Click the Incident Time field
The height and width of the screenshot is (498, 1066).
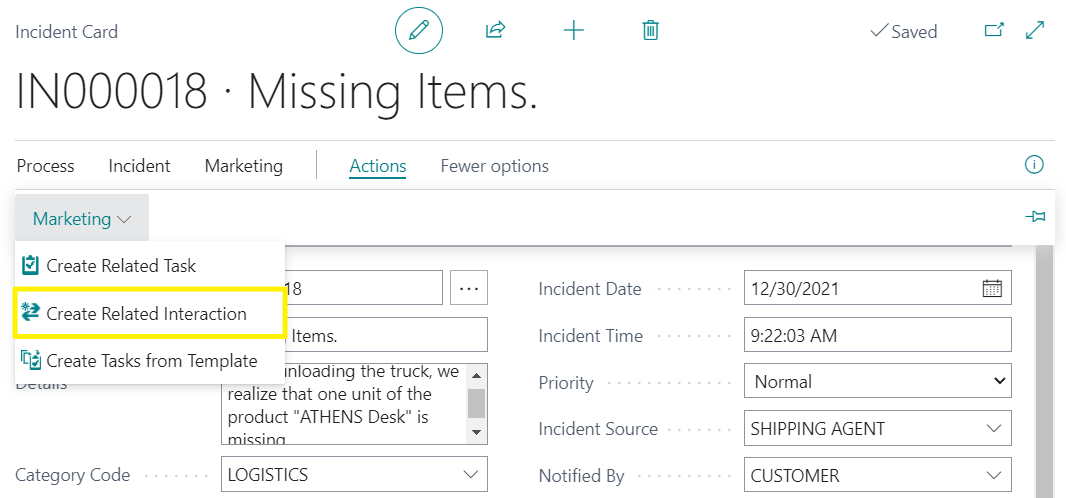point(876,336)
